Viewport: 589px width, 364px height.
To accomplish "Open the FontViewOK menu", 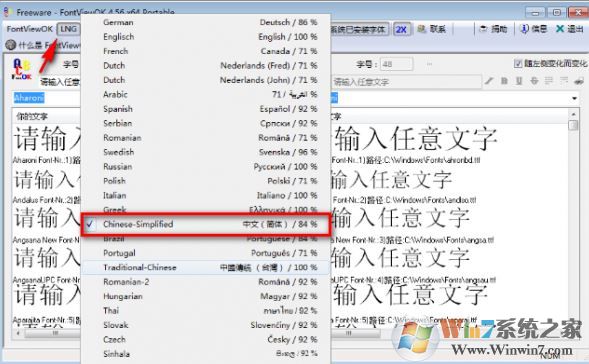I will click(x=30, y=29).
